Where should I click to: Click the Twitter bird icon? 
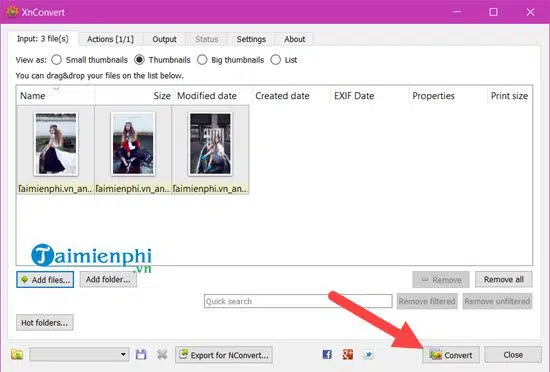click(x=368, y=354)
